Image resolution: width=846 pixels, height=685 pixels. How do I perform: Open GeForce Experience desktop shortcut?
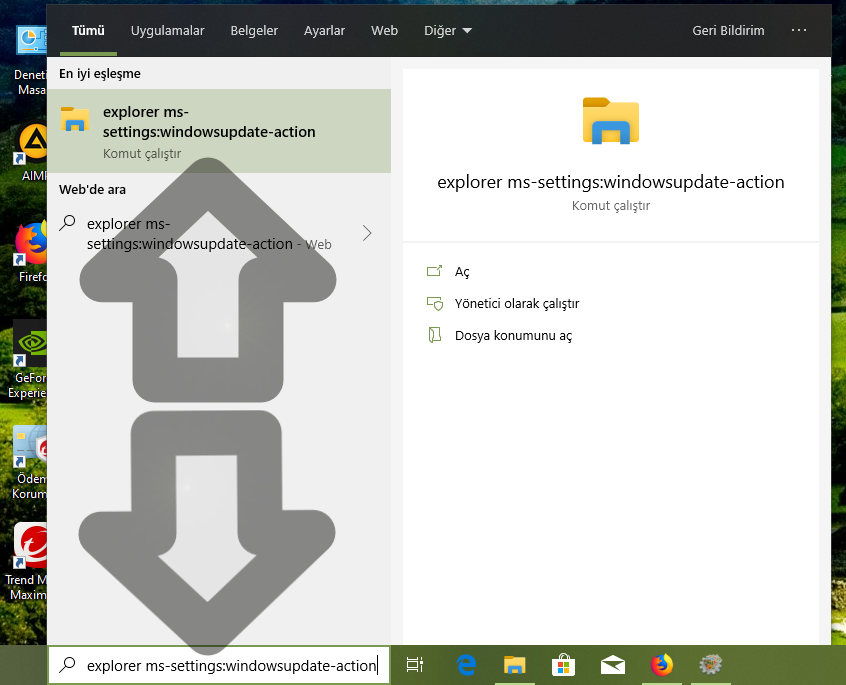point(31,346)
